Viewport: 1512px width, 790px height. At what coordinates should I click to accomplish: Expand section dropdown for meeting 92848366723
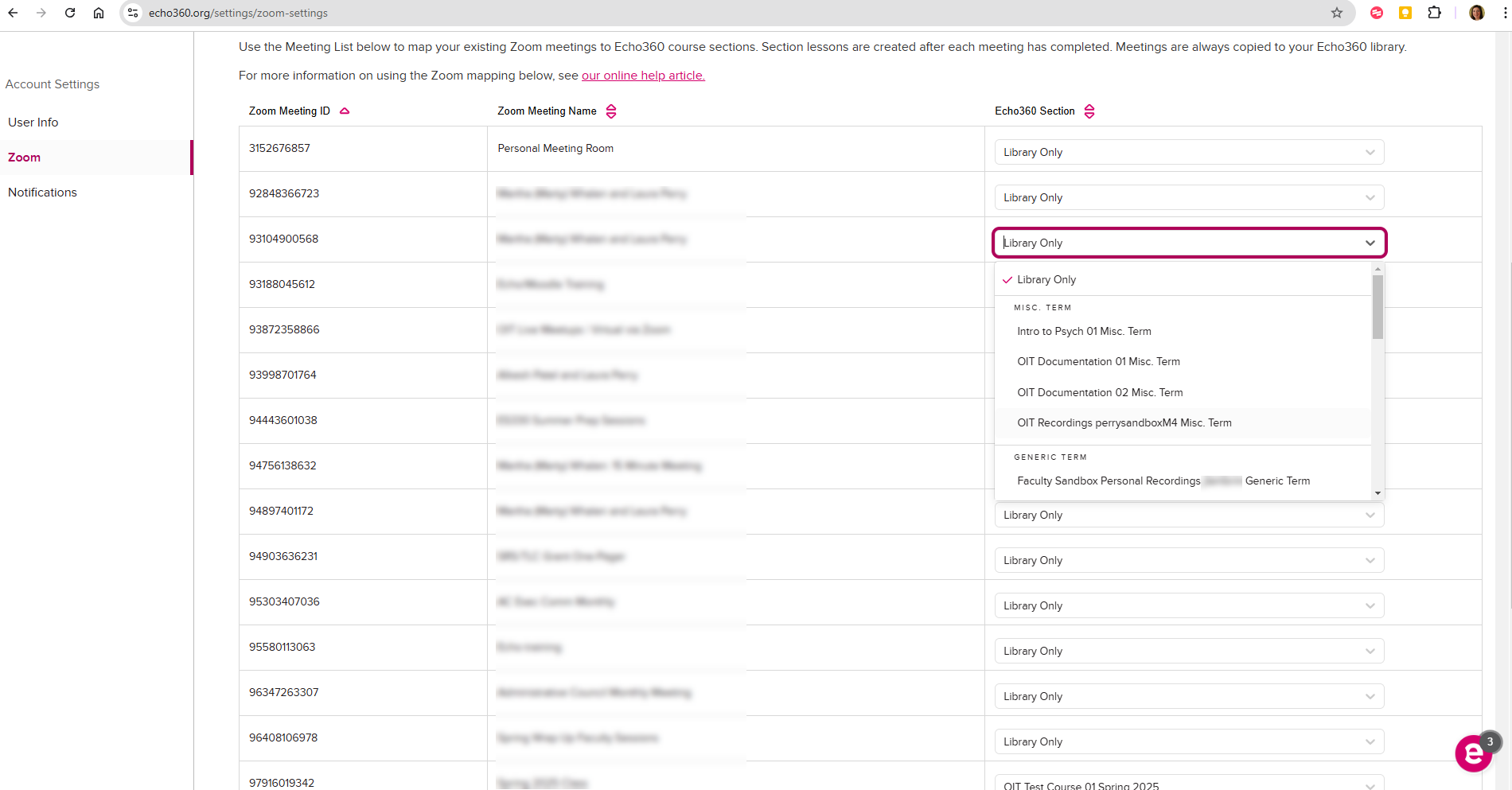(x=1189, y=197)
